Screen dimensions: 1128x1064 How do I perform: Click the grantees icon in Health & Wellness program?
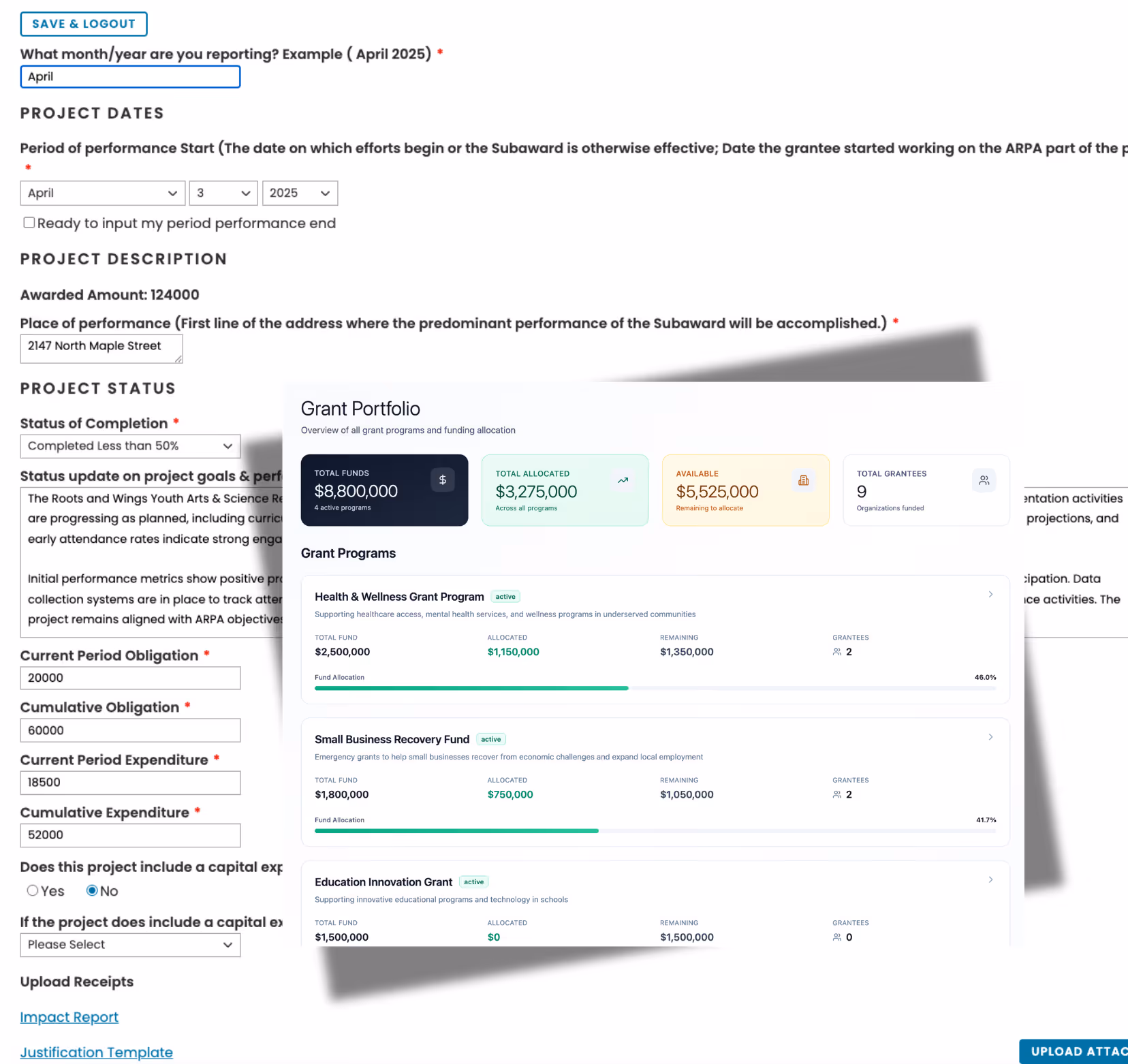pyautogui.click(x=836, y=651)
